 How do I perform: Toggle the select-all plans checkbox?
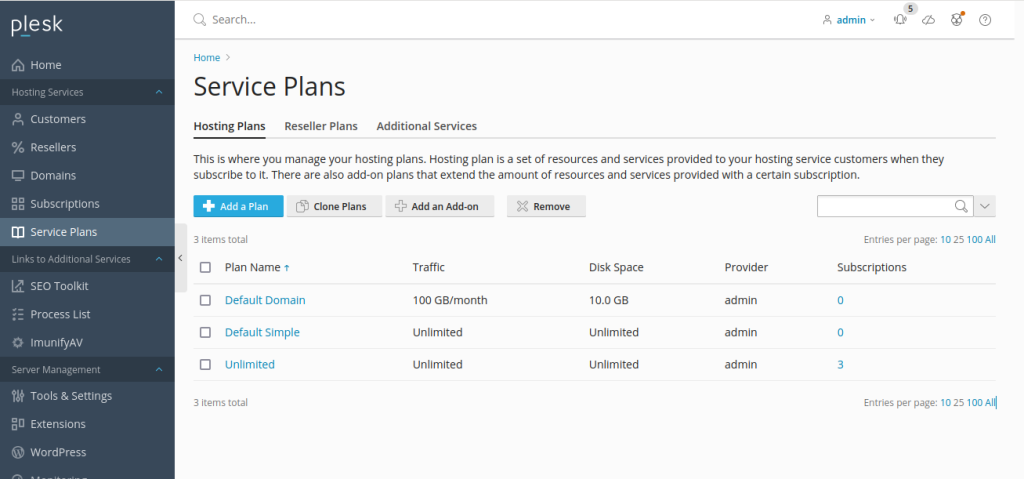tap(205, 267)
